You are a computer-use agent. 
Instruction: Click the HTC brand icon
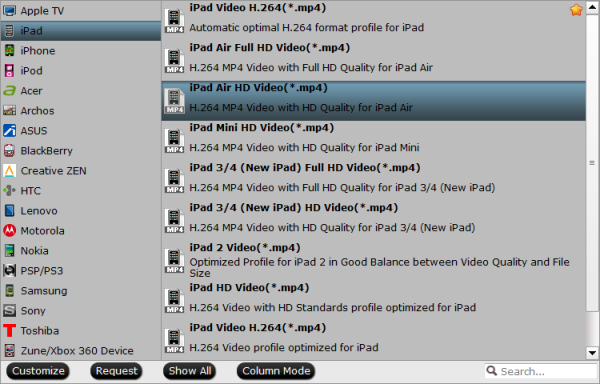tap(10, 190)
